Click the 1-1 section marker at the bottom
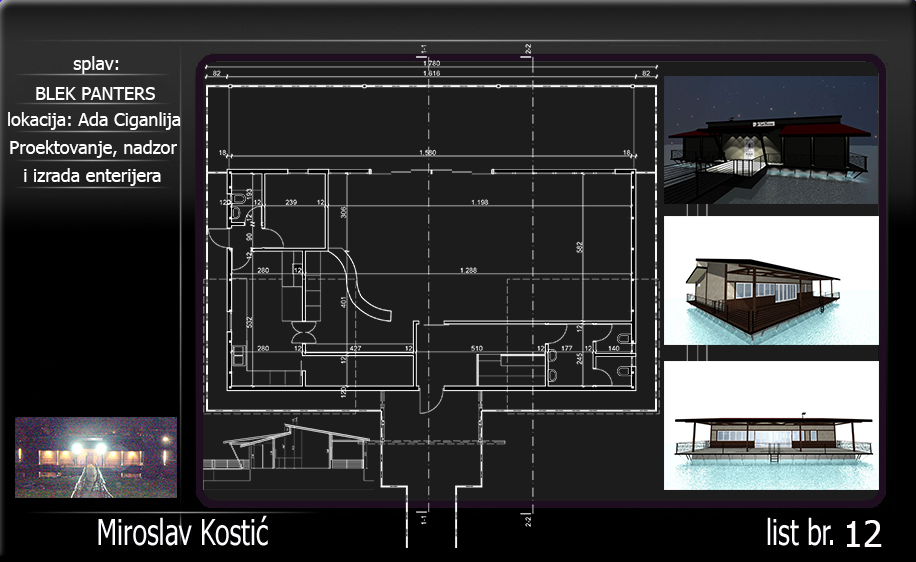 coord(424,520)
